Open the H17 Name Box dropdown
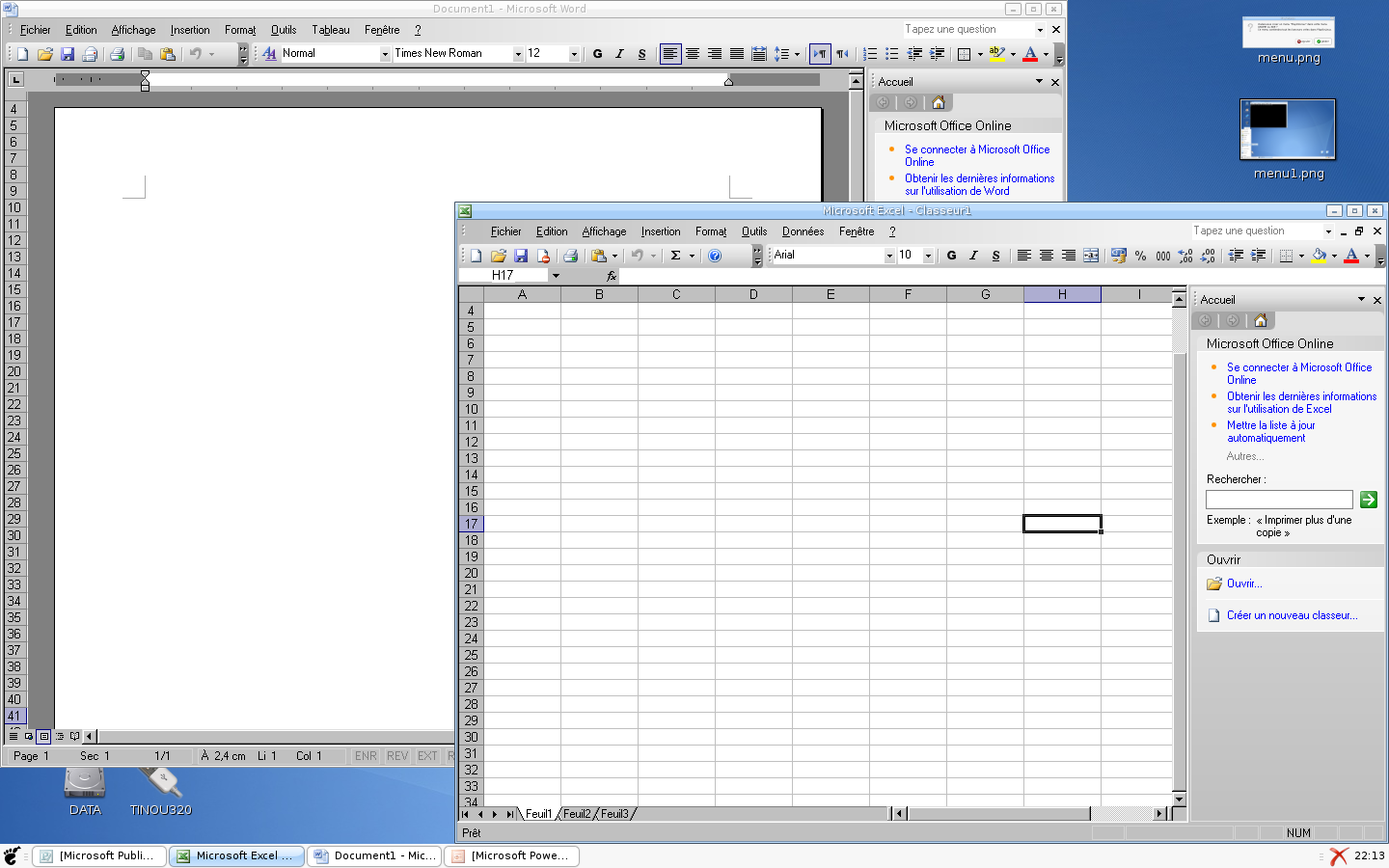The width and height of the screenshot is (1389, 868). pos(556,276)
